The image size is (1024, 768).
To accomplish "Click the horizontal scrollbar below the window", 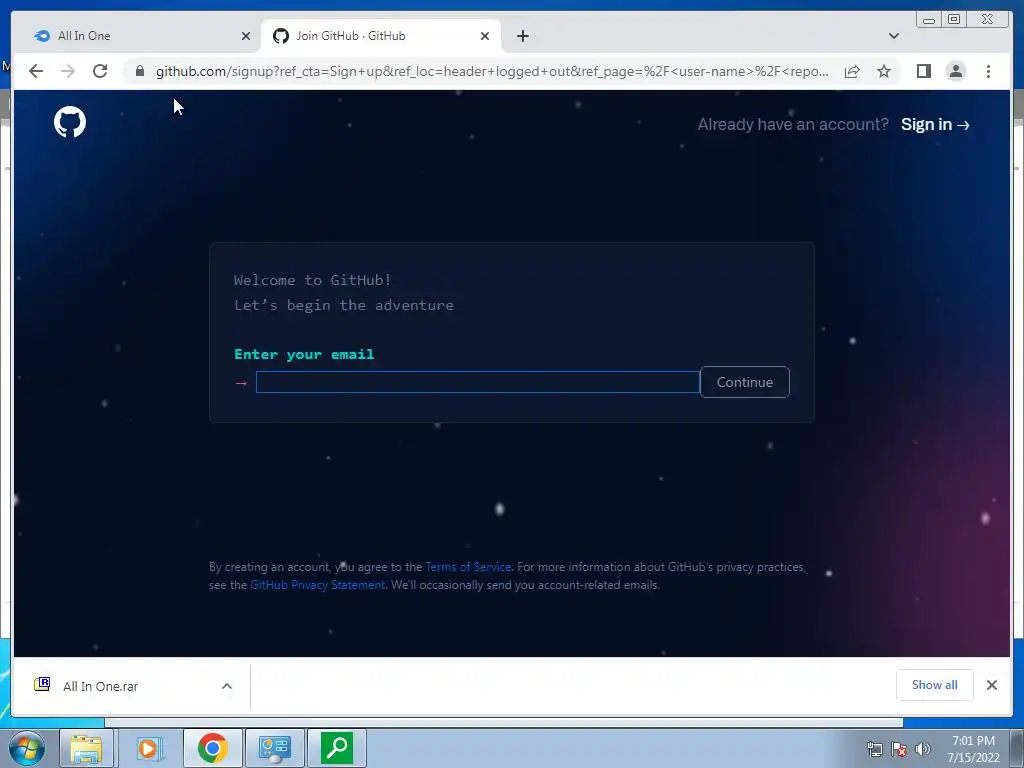I will tap(504, 722).
